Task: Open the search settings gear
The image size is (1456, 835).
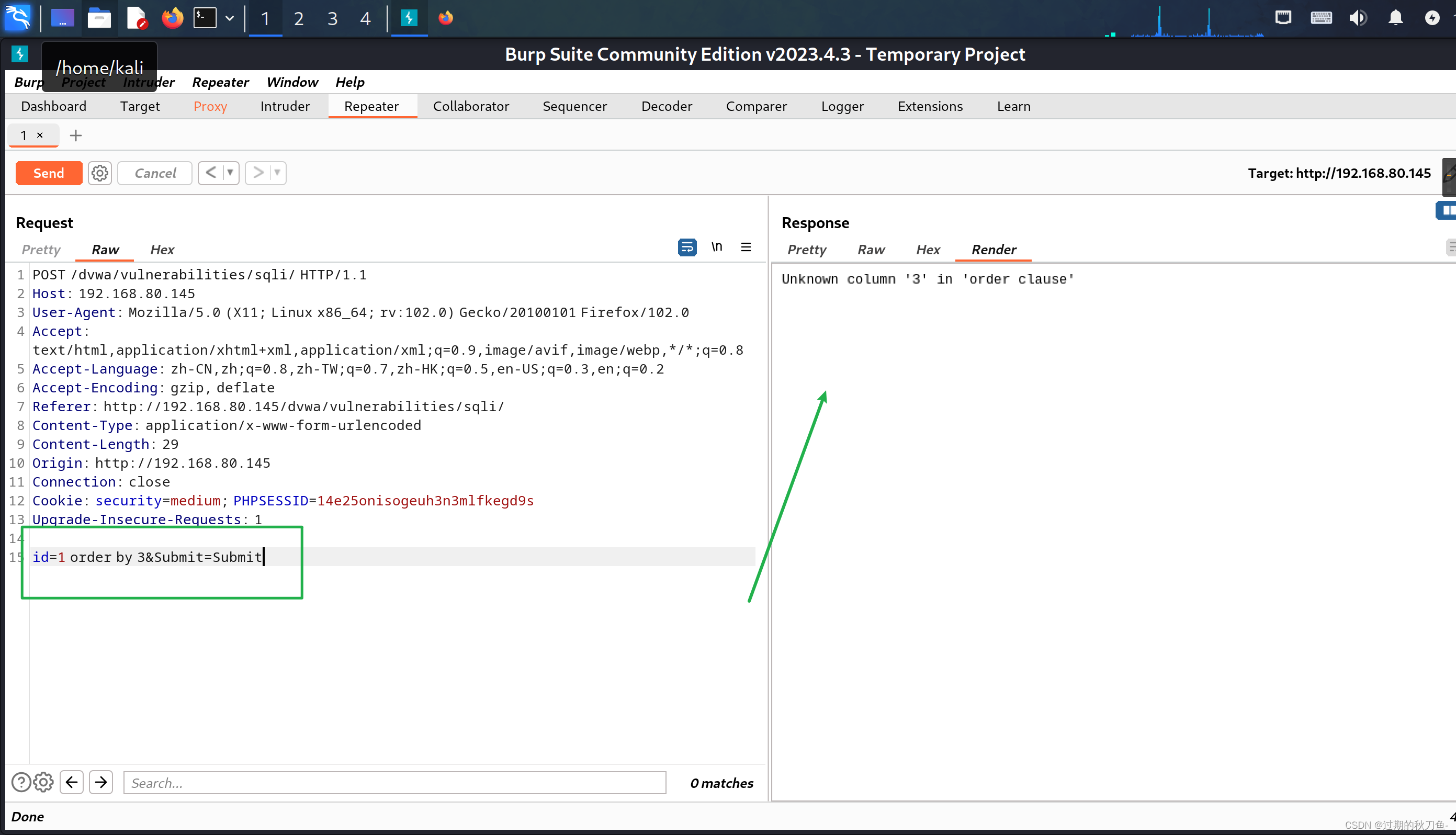Action: click(43, 782)
